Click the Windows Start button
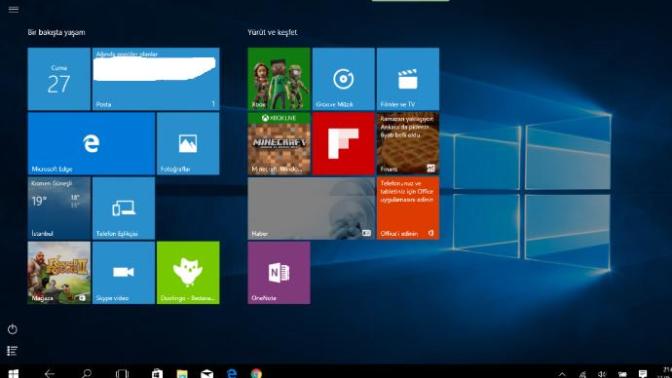 coord(13,374)
